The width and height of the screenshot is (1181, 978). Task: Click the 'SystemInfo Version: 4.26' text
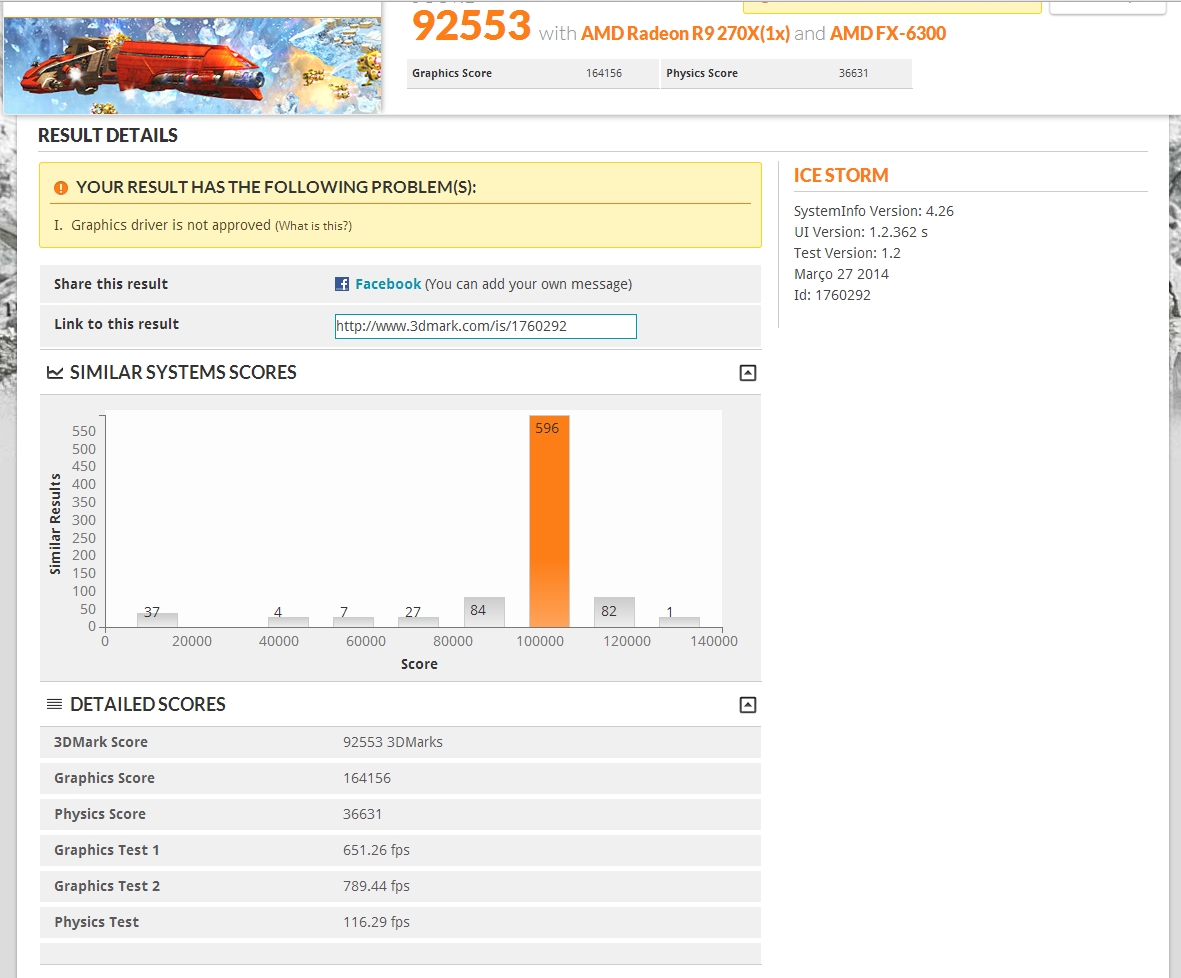pyautogui.click(x=874, y=211)
